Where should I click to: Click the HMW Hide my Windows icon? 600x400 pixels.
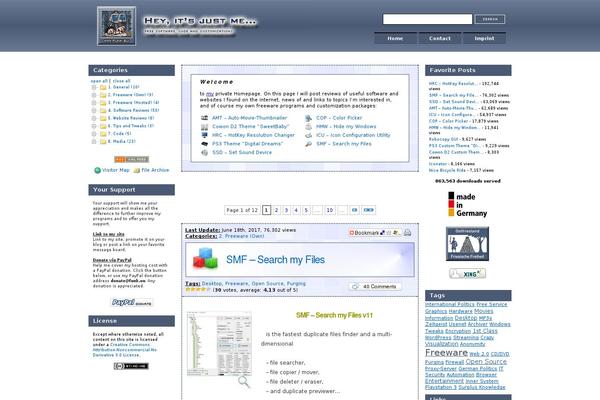click(308, 127)
